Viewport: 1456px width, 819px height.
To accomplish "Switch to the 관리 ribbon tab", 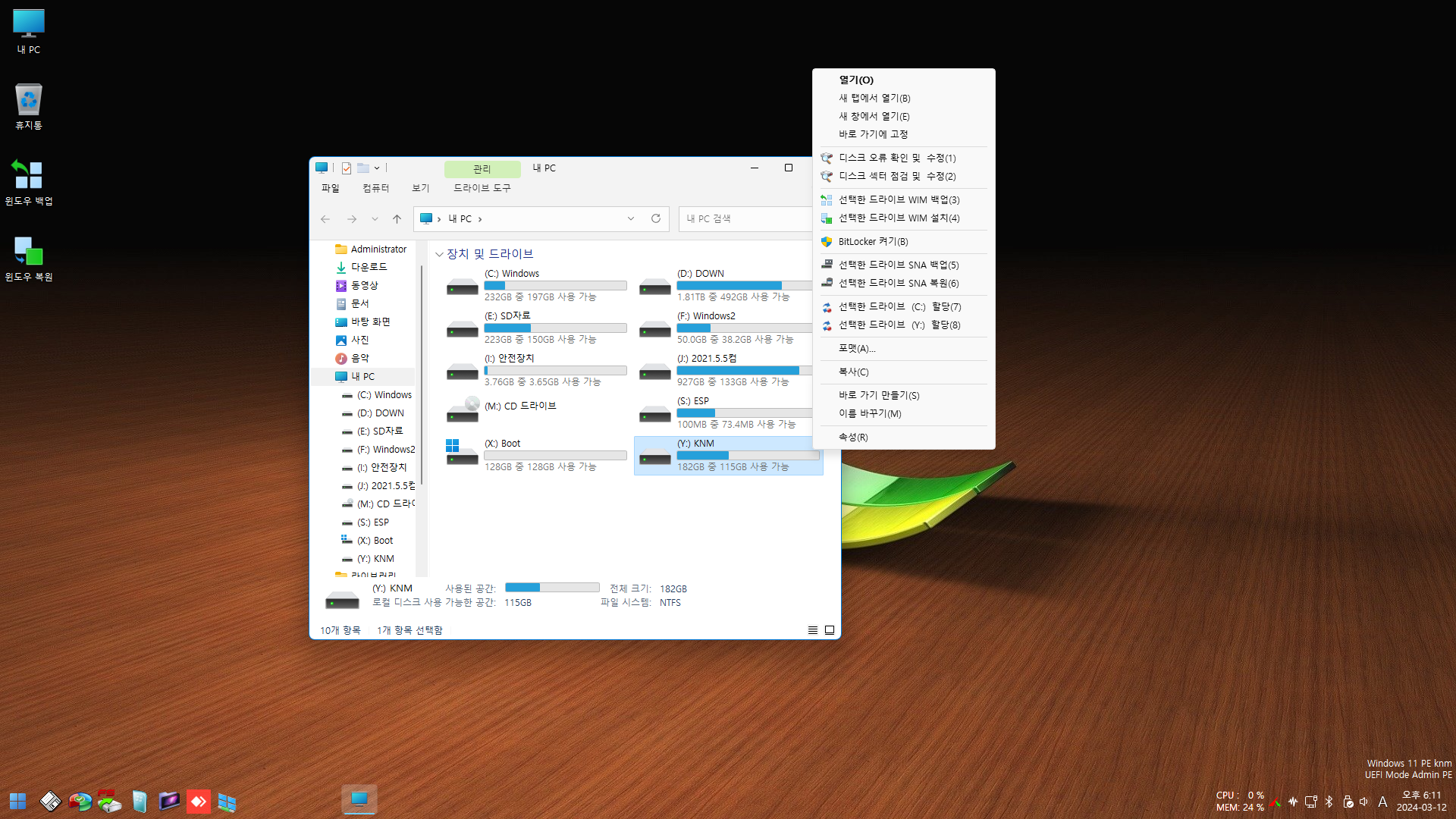I will (482, 168).
